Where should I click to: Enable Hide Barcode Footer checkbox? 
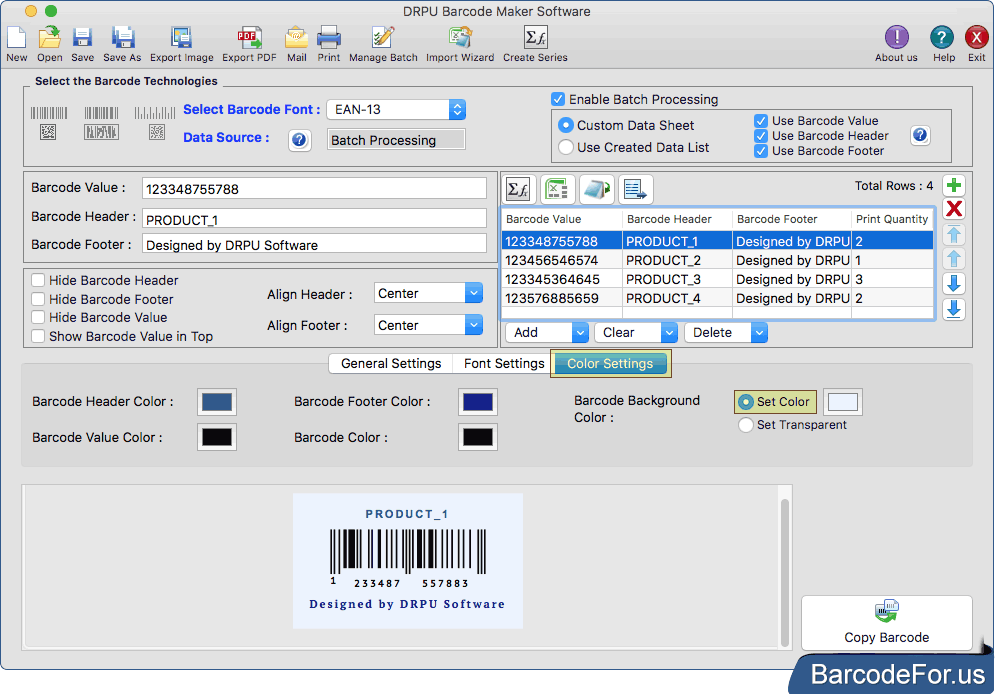point(38,299)
